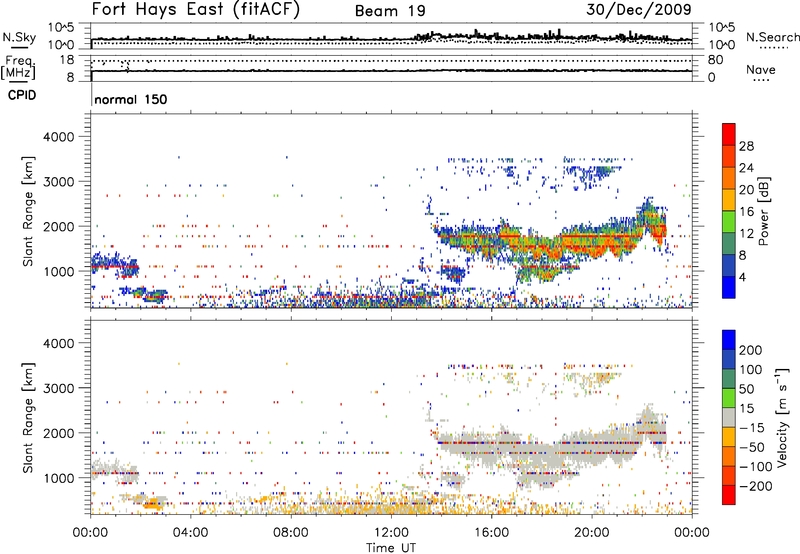This screenshot has height=554, width=800.
Task: Click the '3000' tick of the velocity panel
Action: (59, 388)
